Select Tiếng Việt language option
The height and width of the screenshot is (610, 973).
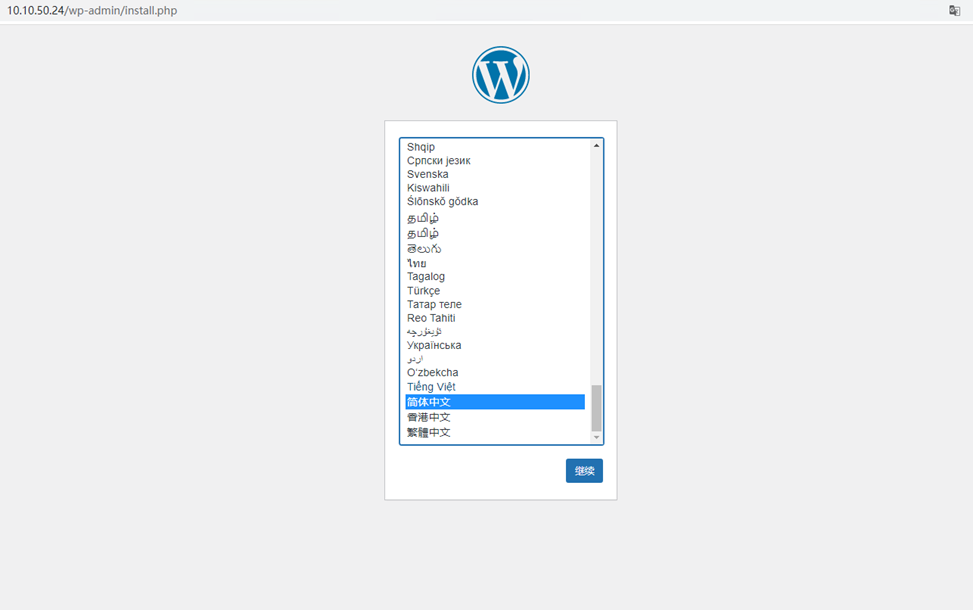495,387
